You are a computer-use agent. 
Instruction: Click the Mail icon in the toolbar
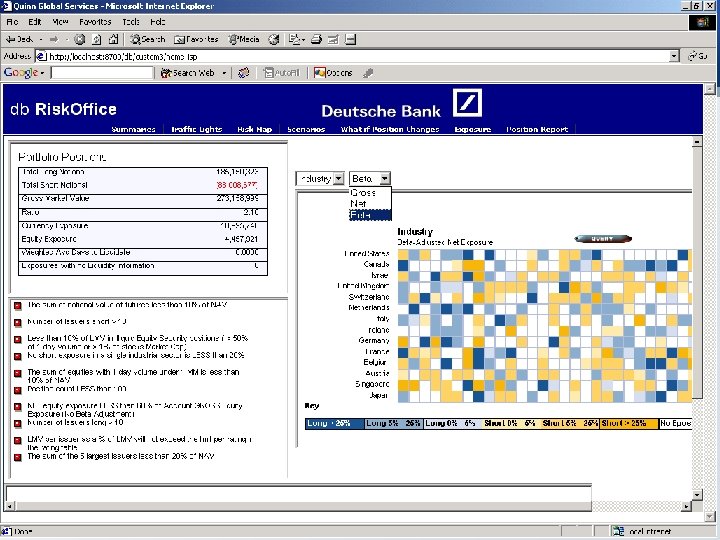tap(296, 39)
